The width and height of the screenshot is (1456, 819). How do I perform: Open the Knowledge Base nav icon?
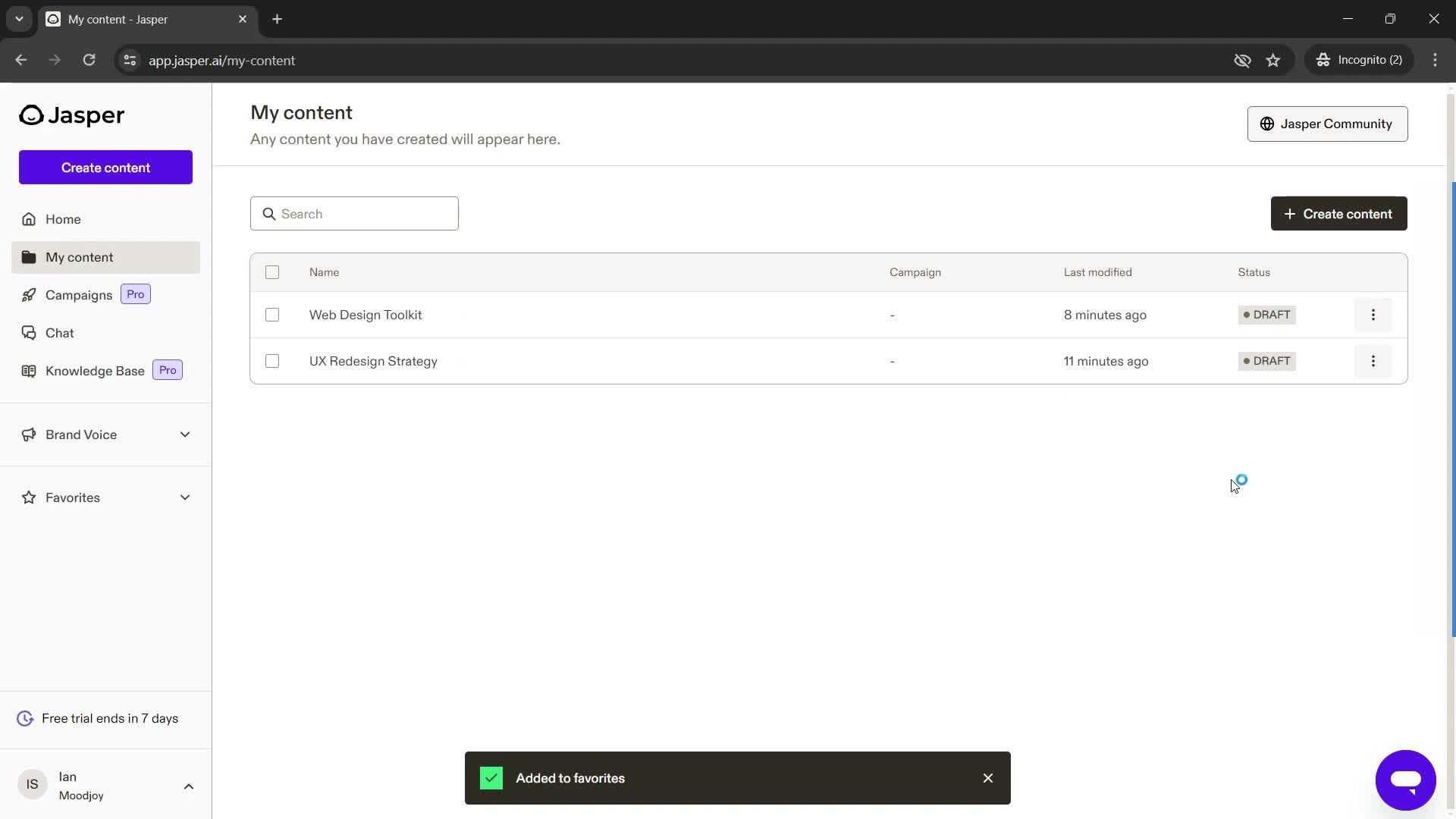[28, 371]
